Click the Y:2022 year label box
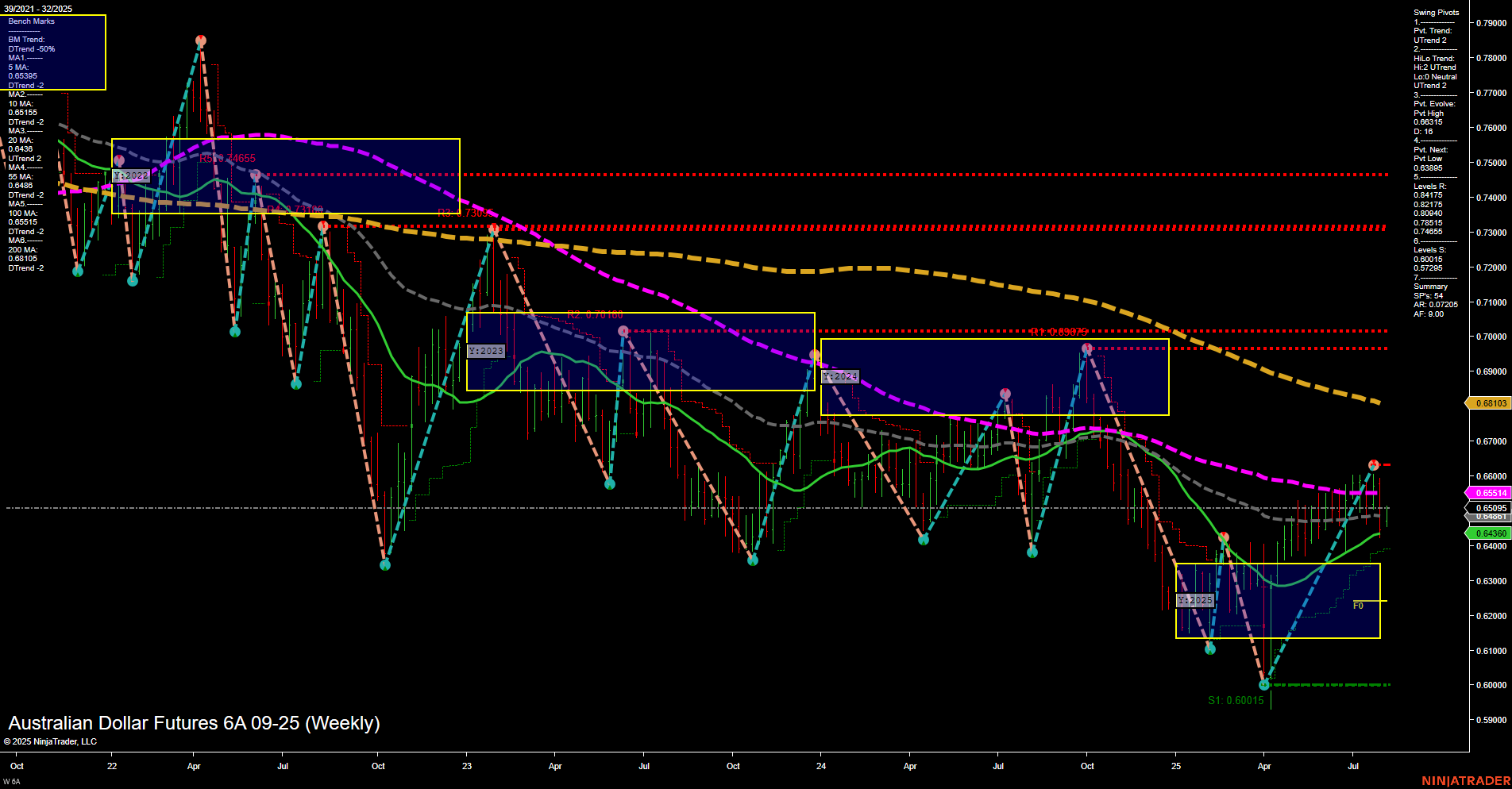The width and height of the screenshot is (1512, 789). pyautogui.click(x=132, y=175)
